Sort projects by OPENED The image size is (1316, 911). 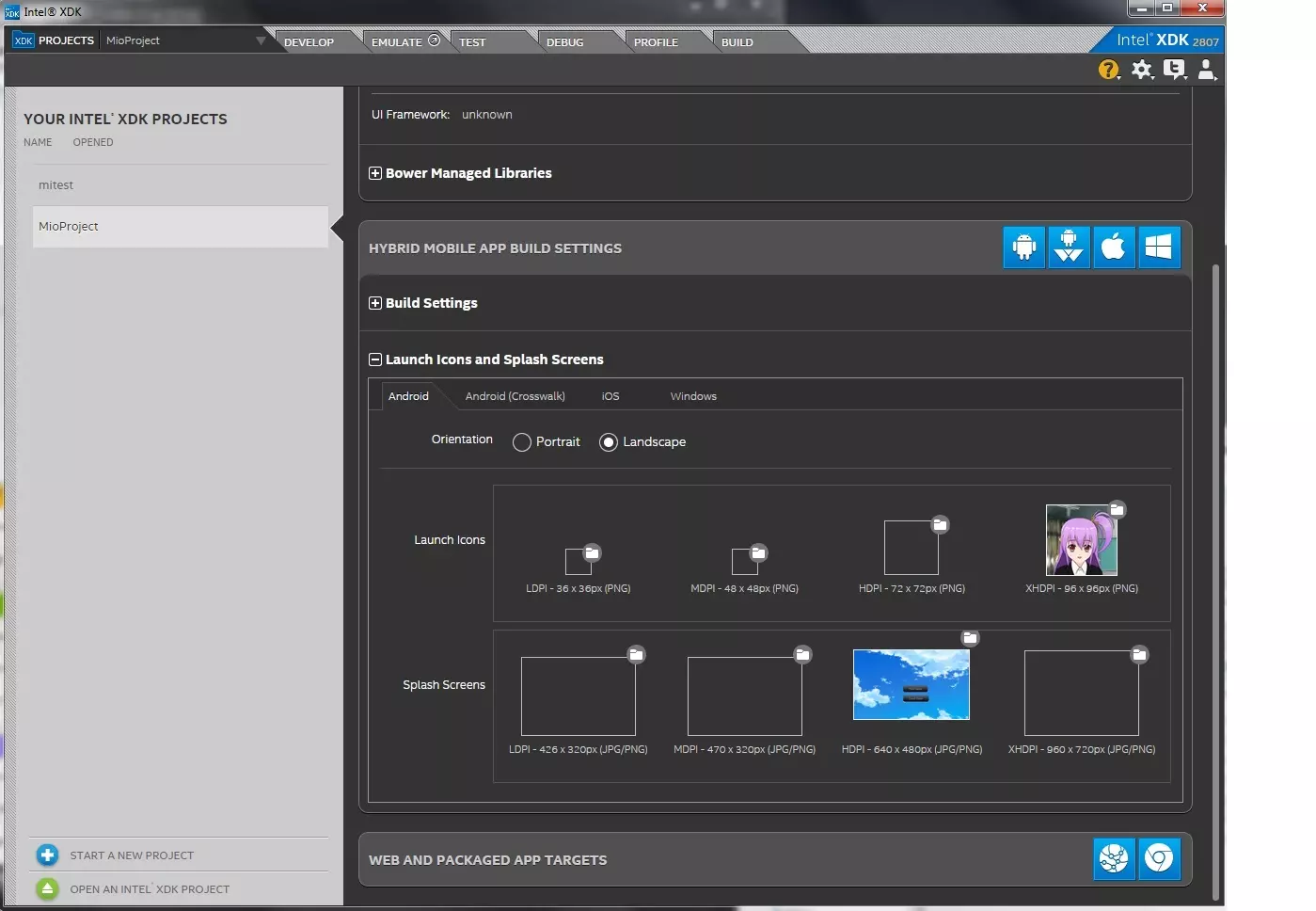93,143
